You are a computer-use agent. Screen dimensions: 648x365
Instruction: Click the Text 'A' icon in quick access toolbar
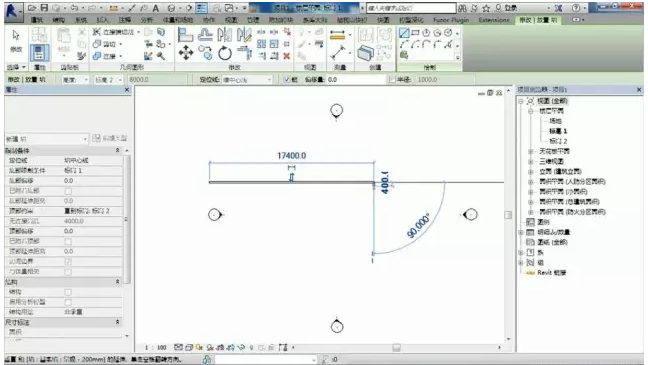pos(155,8)
